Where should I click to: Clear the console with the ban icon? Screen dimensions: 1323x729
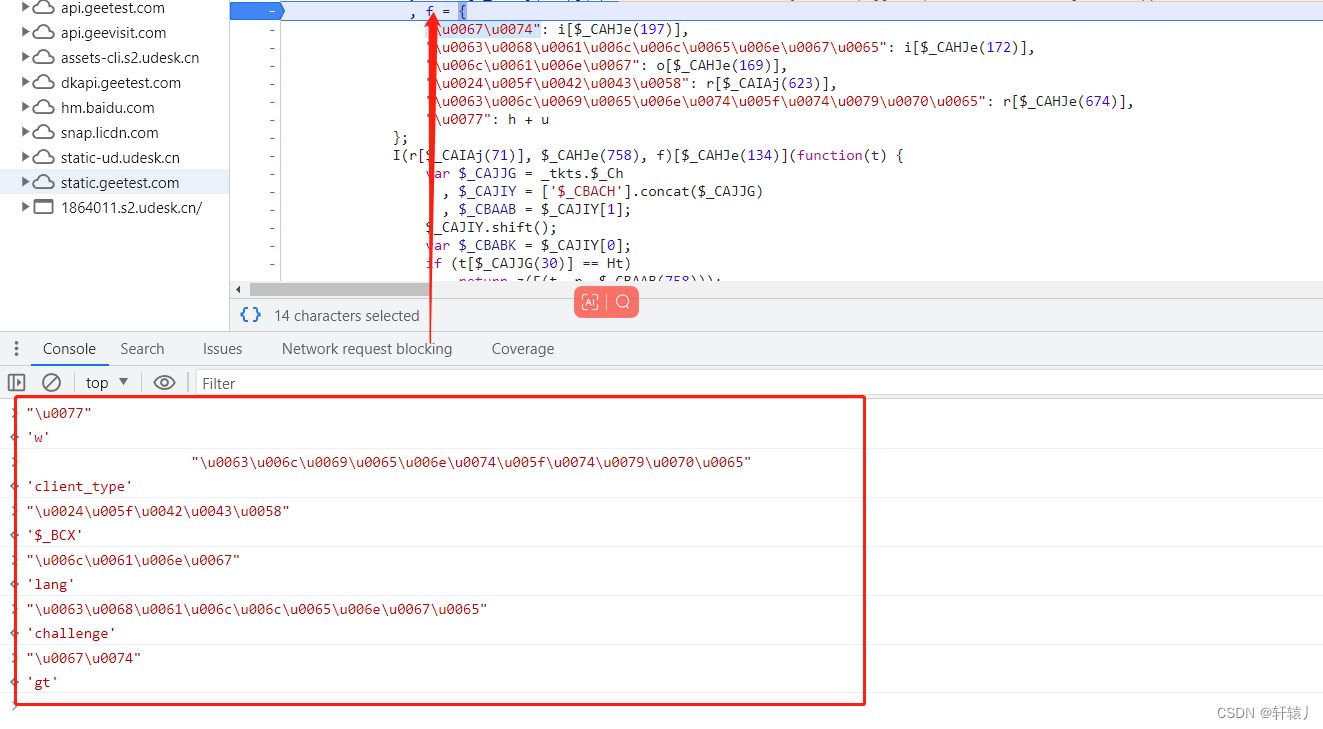pyautogui.click(x=51, y=382)
